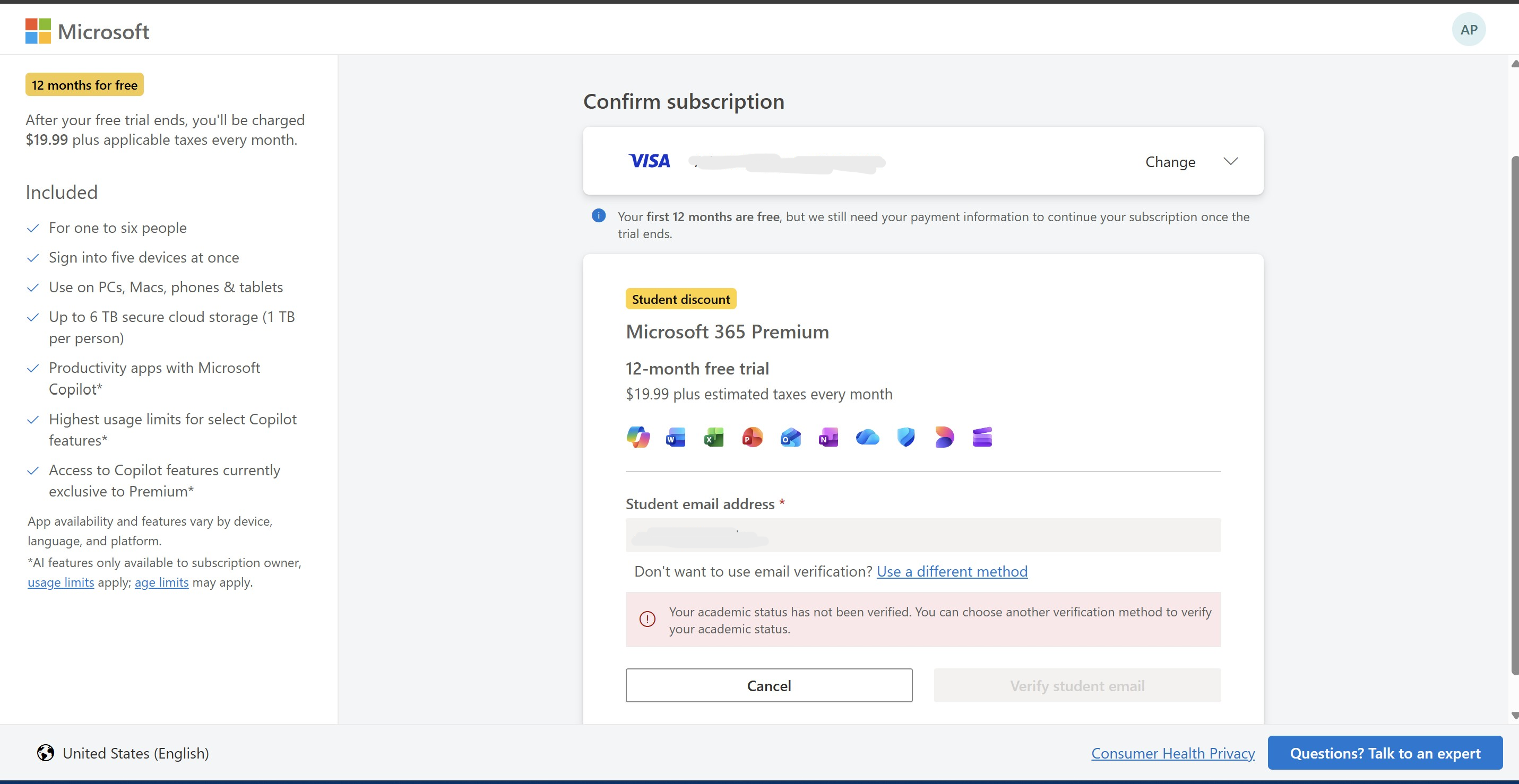Click the Outlook app icon

pos(791,438)
